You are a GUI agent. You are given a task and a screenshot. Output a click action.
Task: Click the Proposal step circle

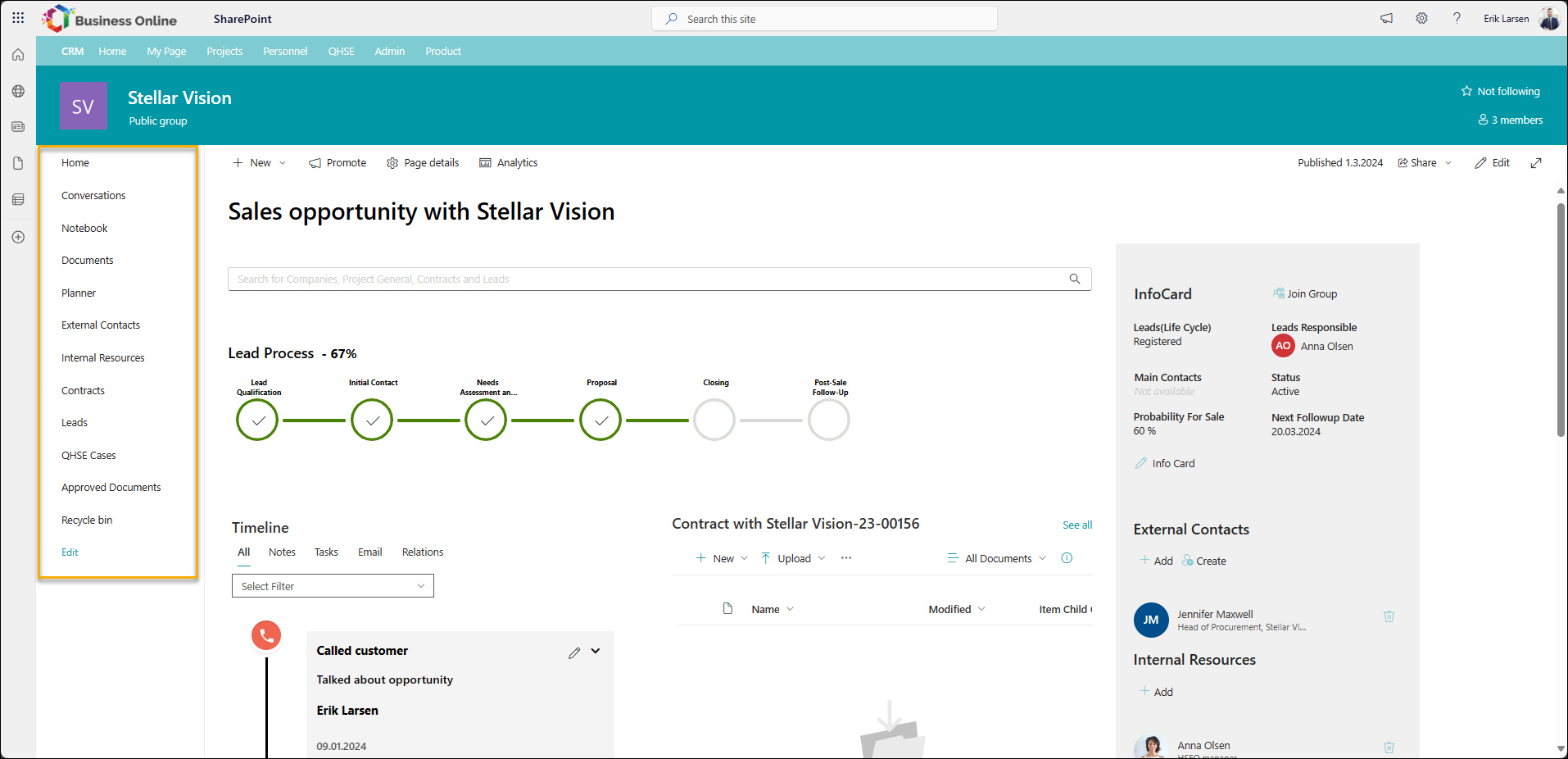point(601,420)
